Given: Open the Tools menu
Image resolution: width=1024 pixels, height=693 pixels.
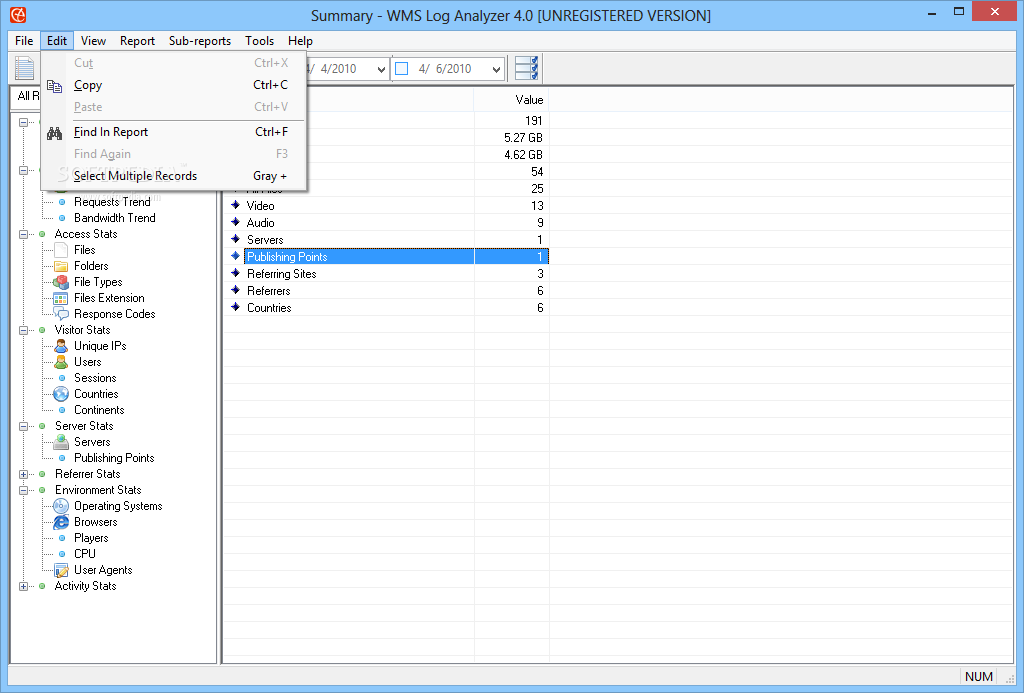Looking at the screenshot, I should (x=259, y=40).
